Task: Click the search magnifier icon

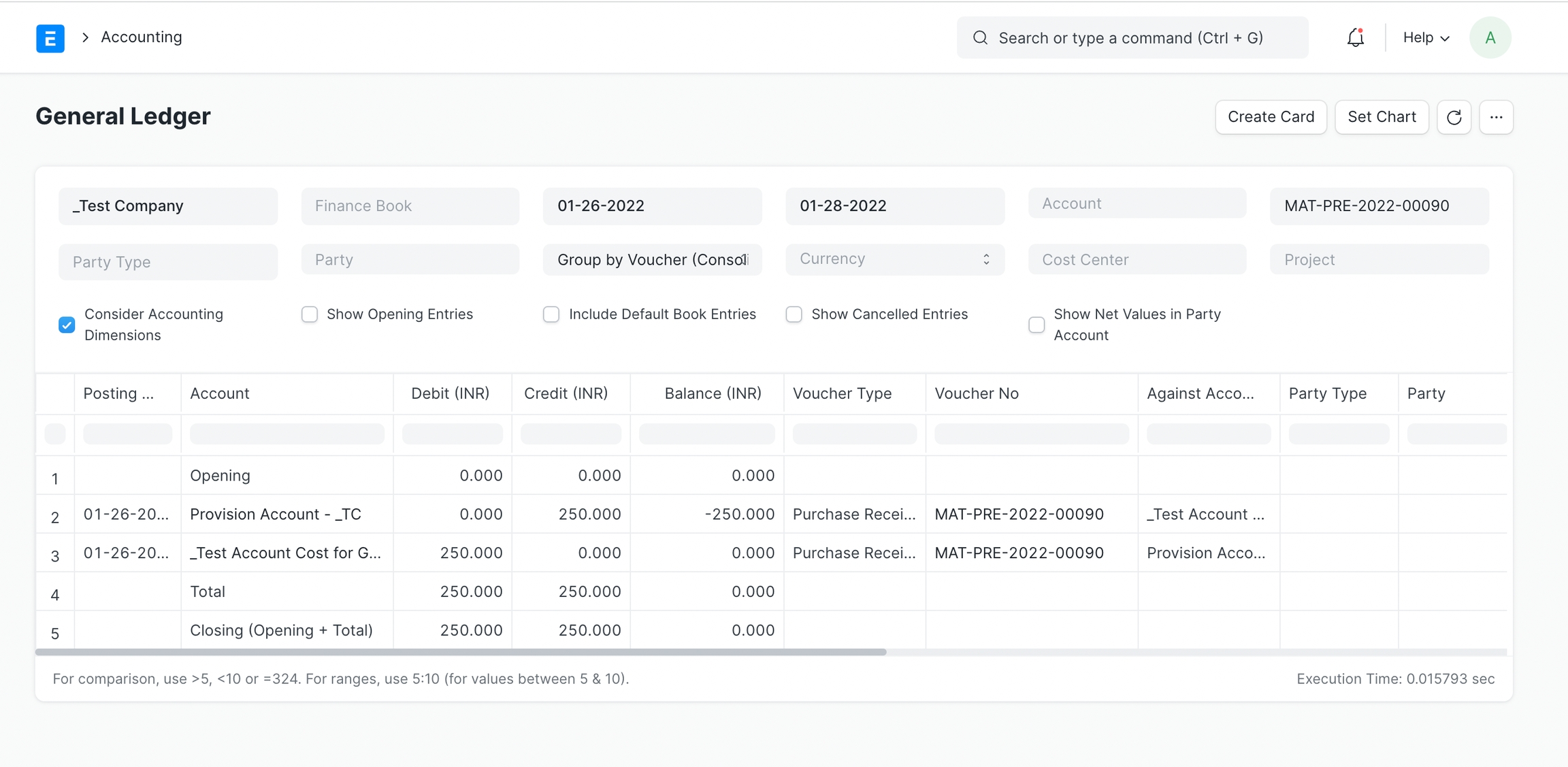Action: point(980,38)
